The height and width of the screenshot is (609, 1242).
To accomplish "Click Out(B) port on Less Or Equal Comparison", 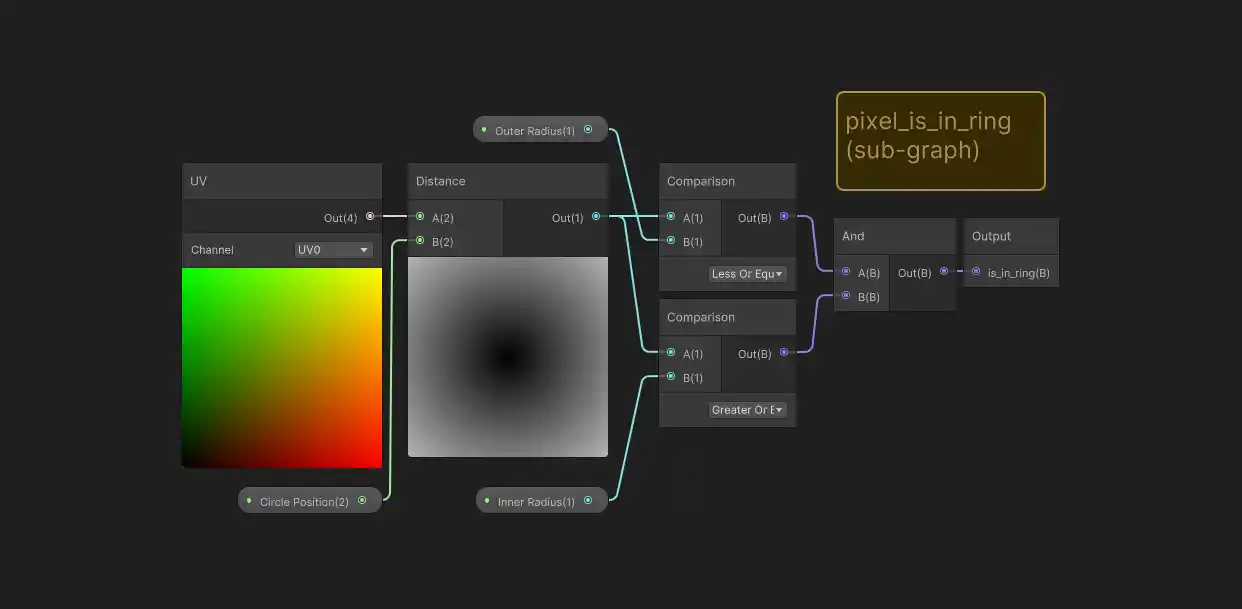I will click(x=783, y=217).
